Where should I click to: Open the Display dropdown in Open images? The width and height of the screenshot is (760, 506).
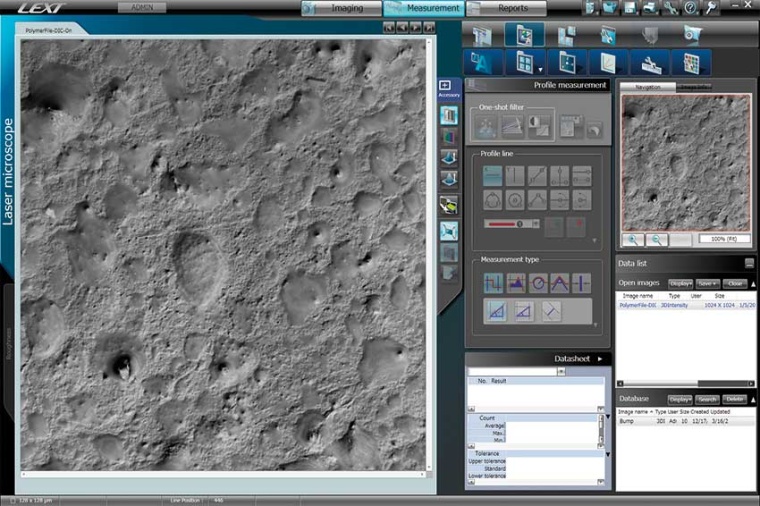(x=680, y=283)
